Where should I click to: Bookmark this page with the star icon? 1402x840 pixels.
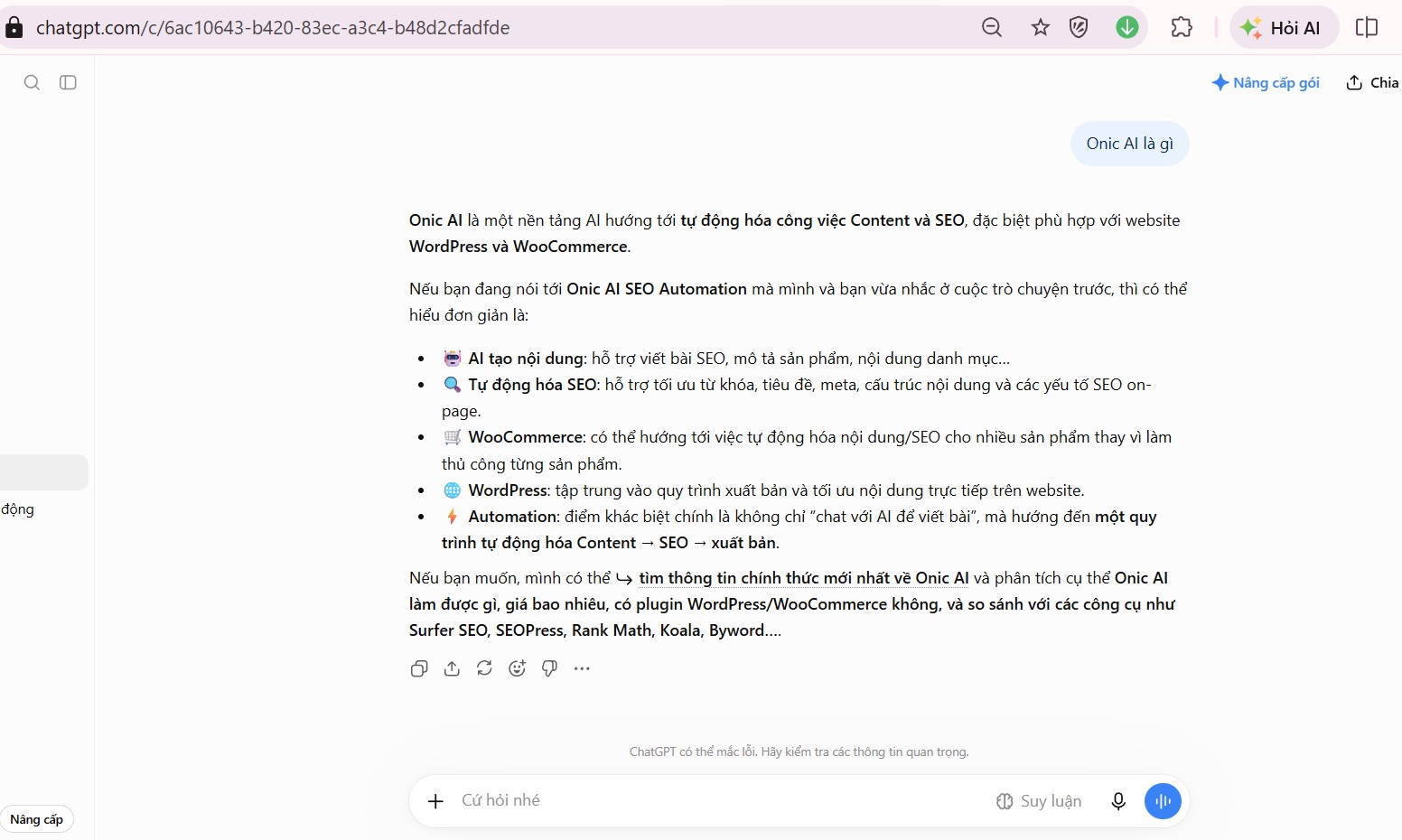(x=1041, y=28)
